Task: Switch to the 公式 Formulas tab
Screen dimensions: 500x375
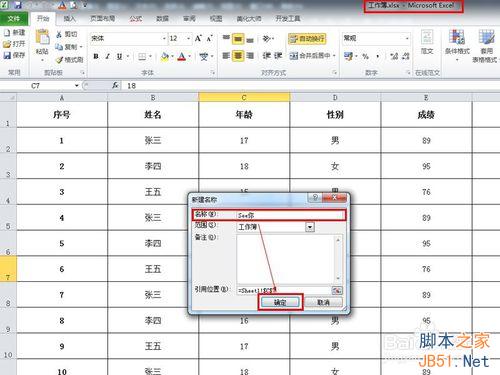Action: 135,19
